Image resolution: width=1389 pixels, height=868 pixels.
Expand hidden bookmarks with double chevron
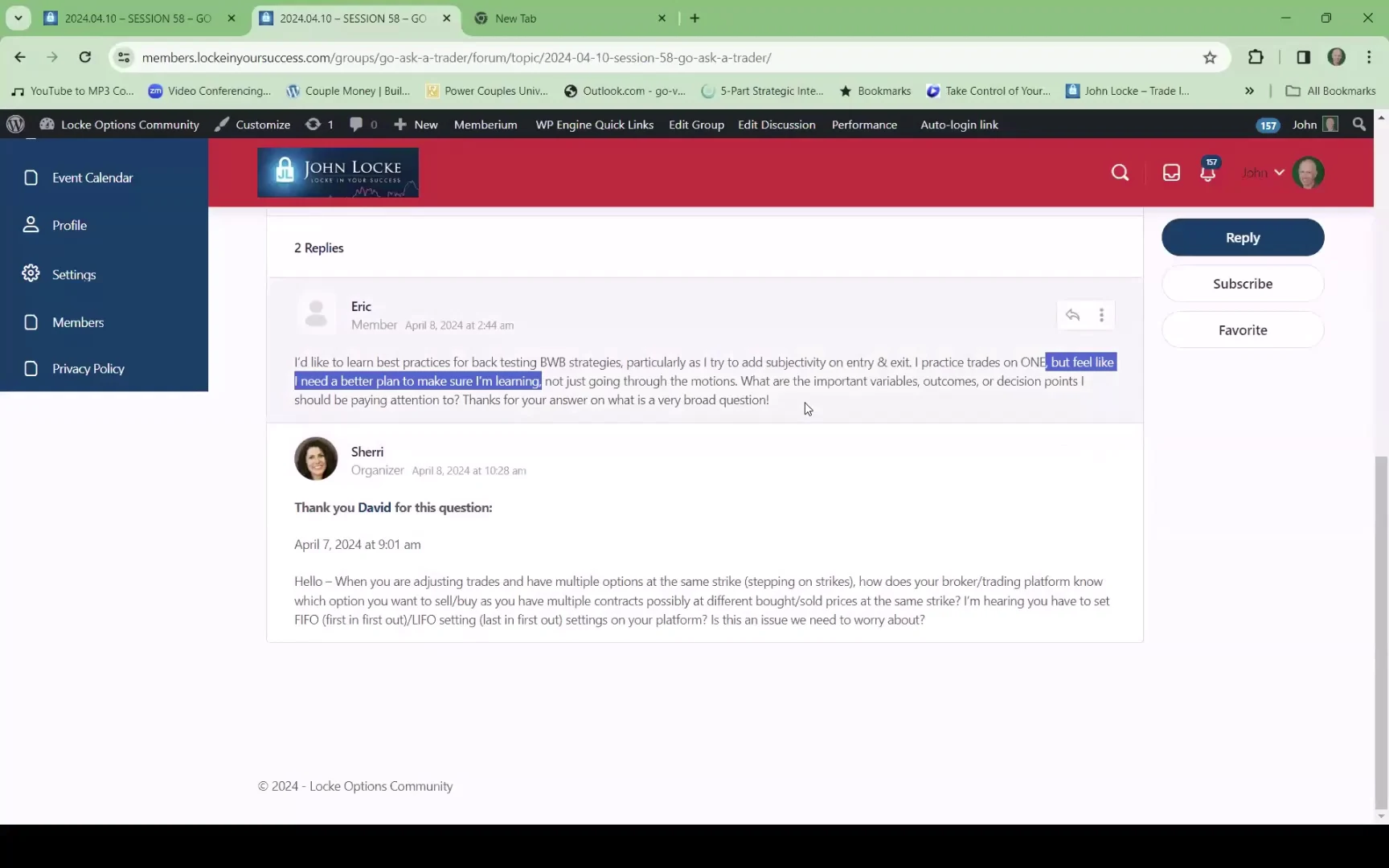tap(1249, 91)
